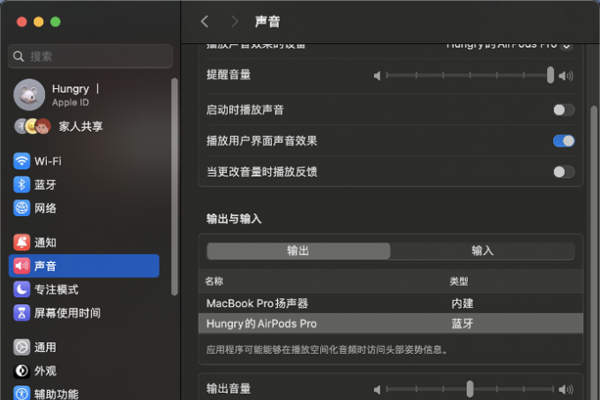Open 外观 sidebar item

(x=84, y=371)
